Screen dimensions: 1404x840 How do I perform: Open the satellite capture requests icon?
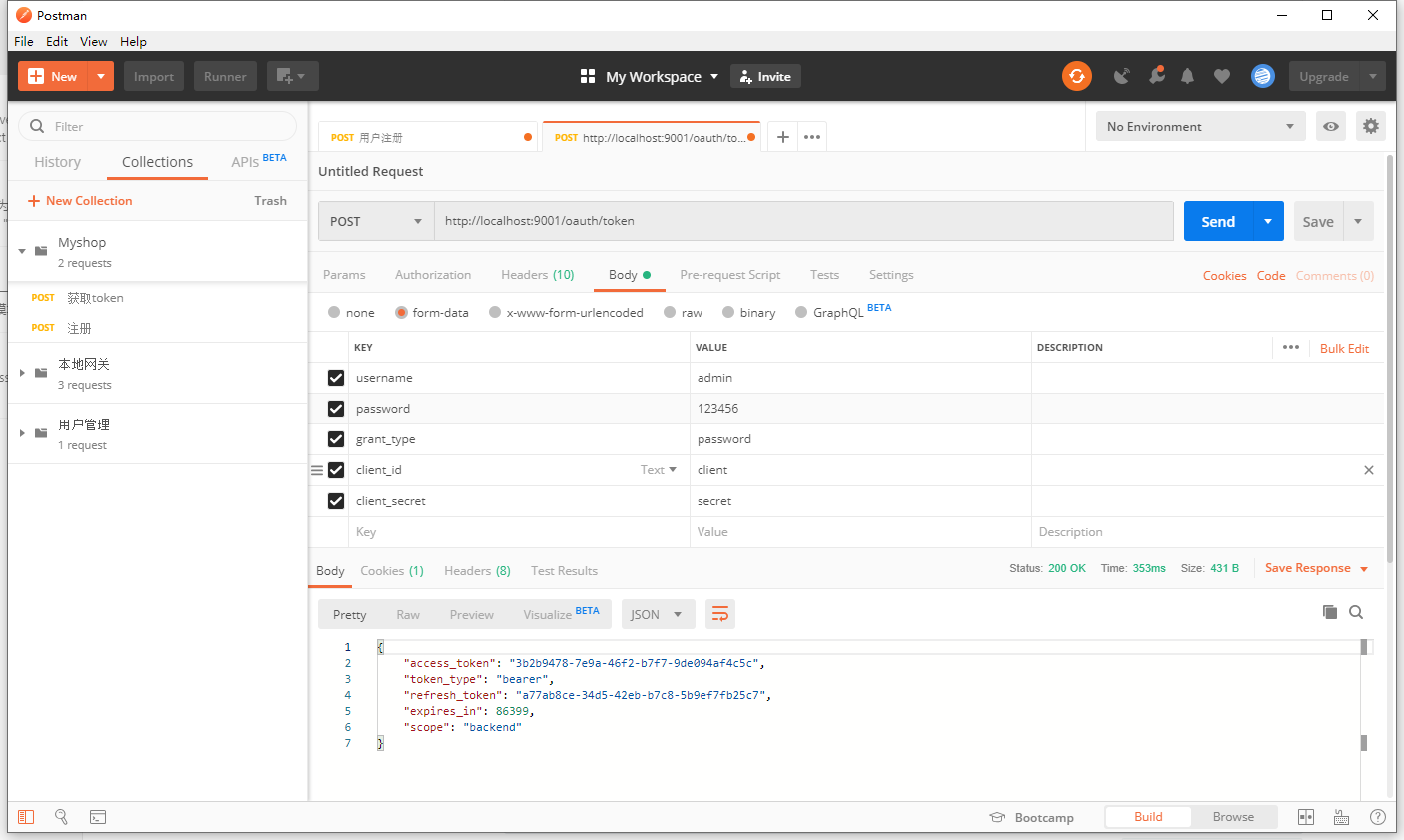tap(1122, 76)
